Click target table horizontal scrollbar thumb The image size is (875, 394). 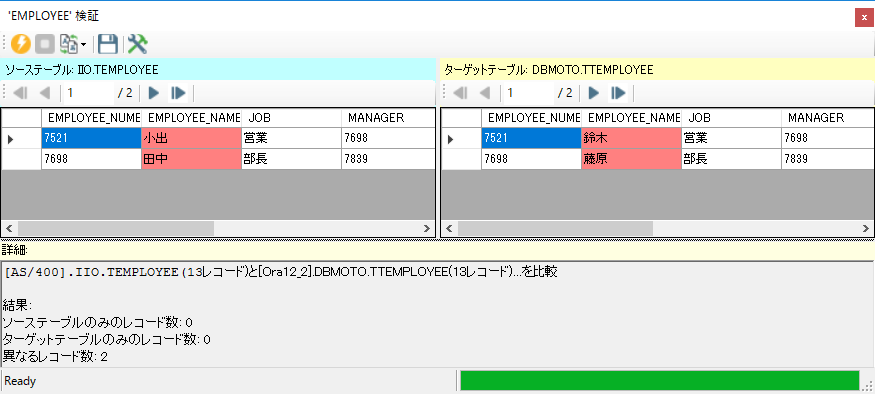click(555, 228)
